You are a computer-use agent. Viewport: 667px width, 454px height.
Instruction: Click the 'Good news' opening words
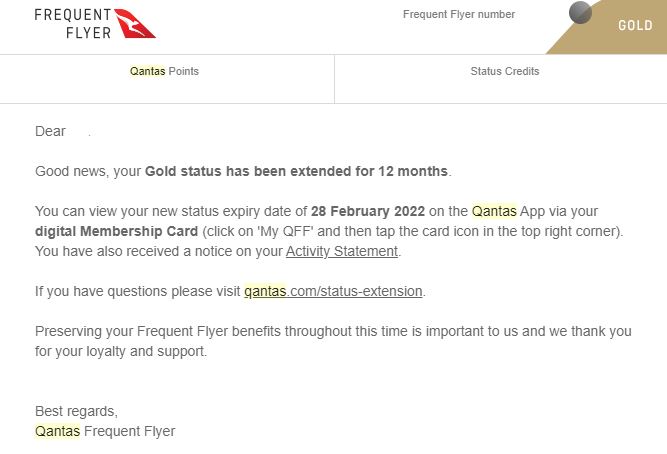(x=71, y=171)
